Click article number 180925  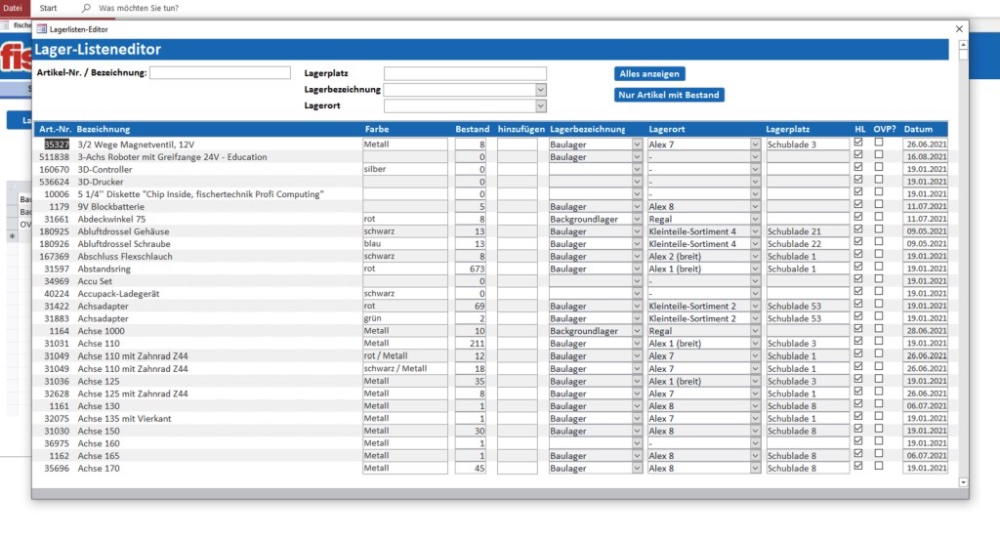(x=54, y=231)
